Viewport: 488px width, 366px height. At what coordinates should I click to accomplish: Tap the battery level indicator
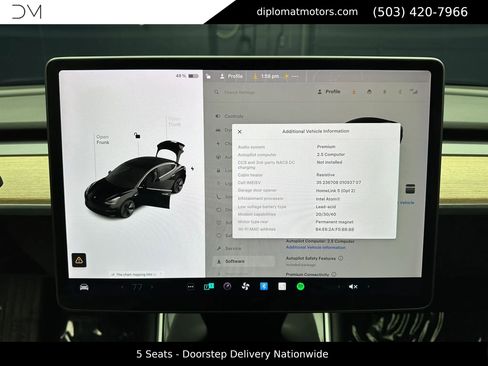[187, 76]
